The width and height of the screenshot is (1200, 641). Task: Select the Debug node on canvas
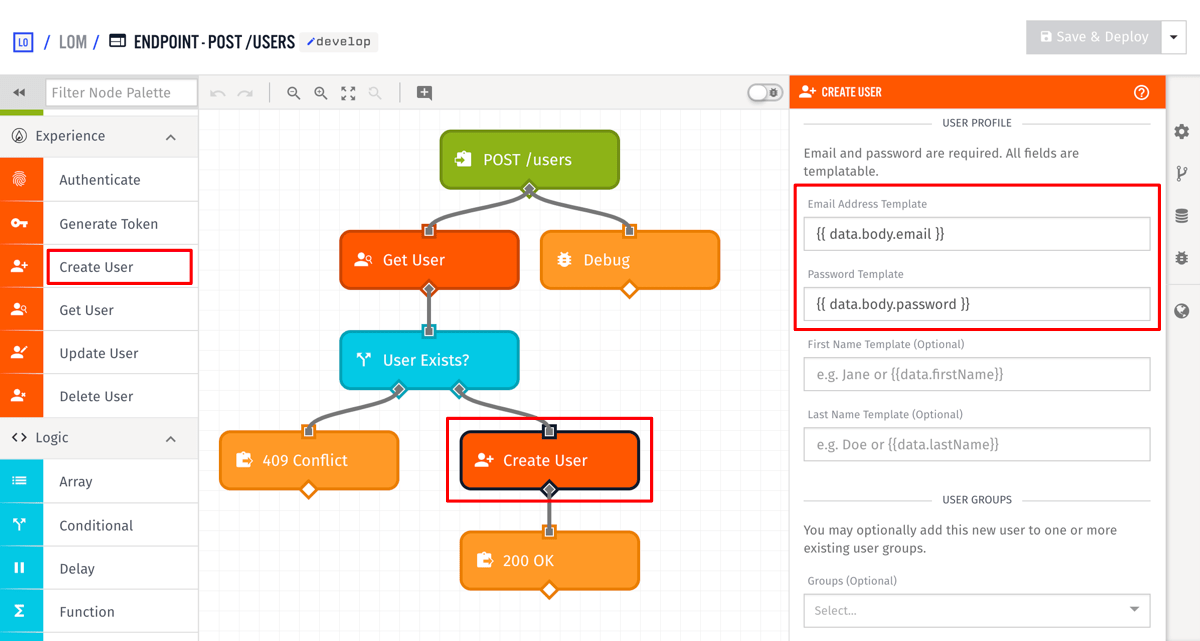(630, 260)
